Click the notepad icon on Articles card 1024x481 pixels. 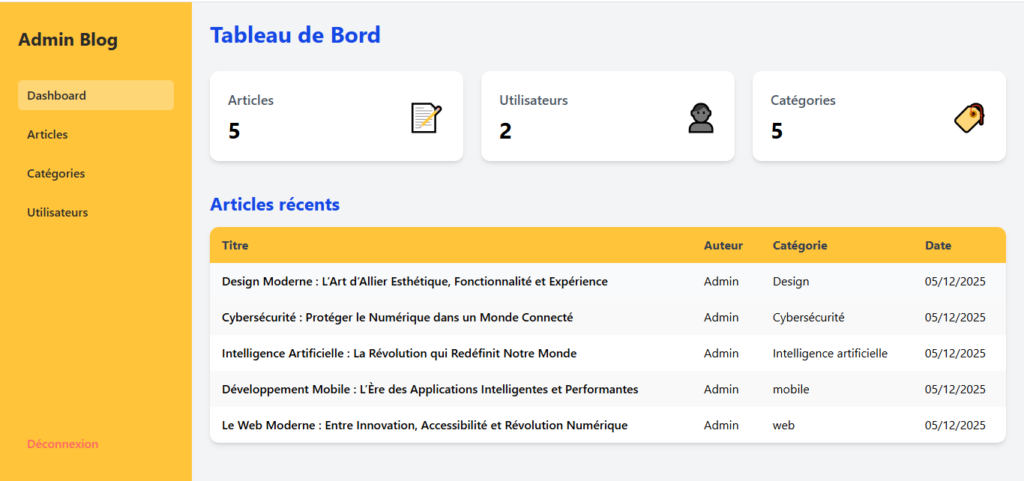[x=426, y=118]
